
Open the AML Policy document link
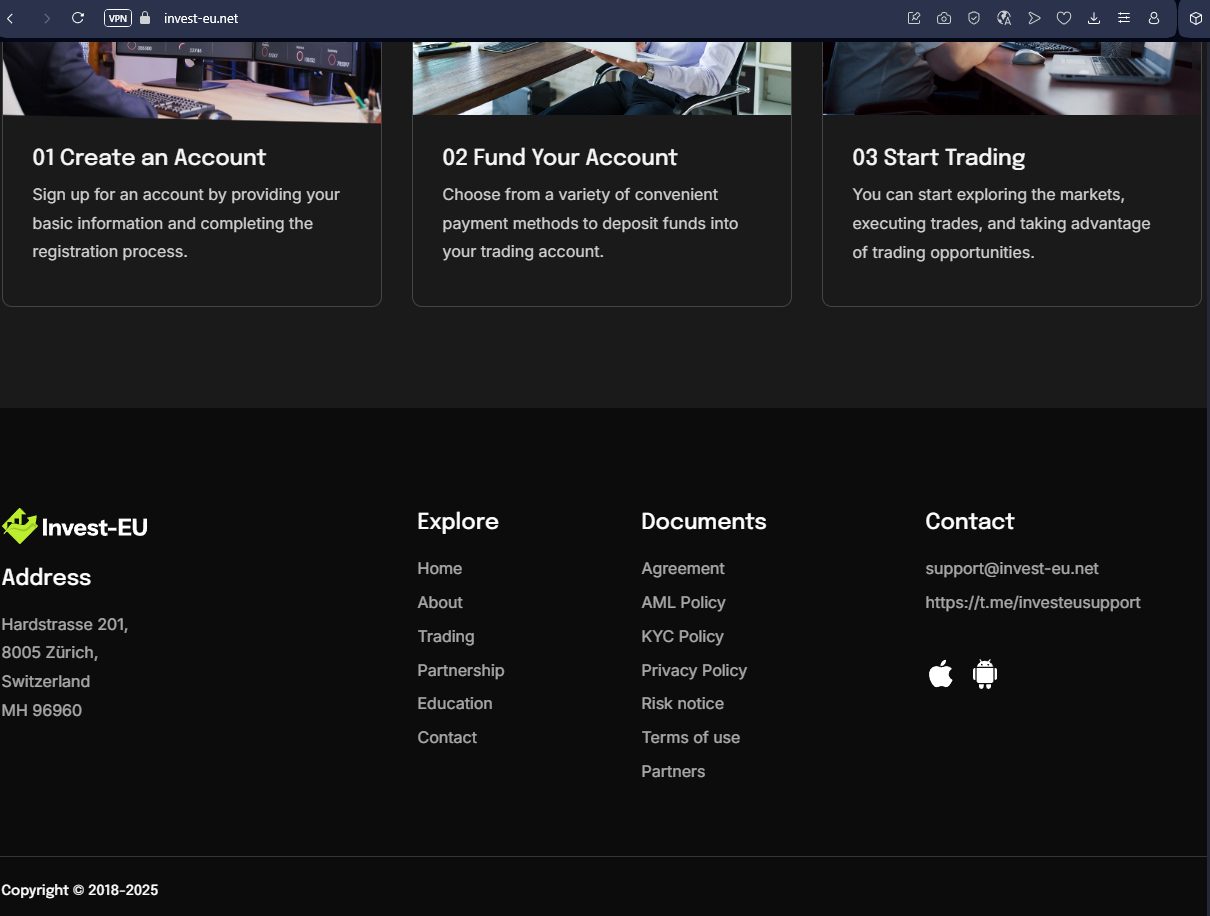(683, 602)
